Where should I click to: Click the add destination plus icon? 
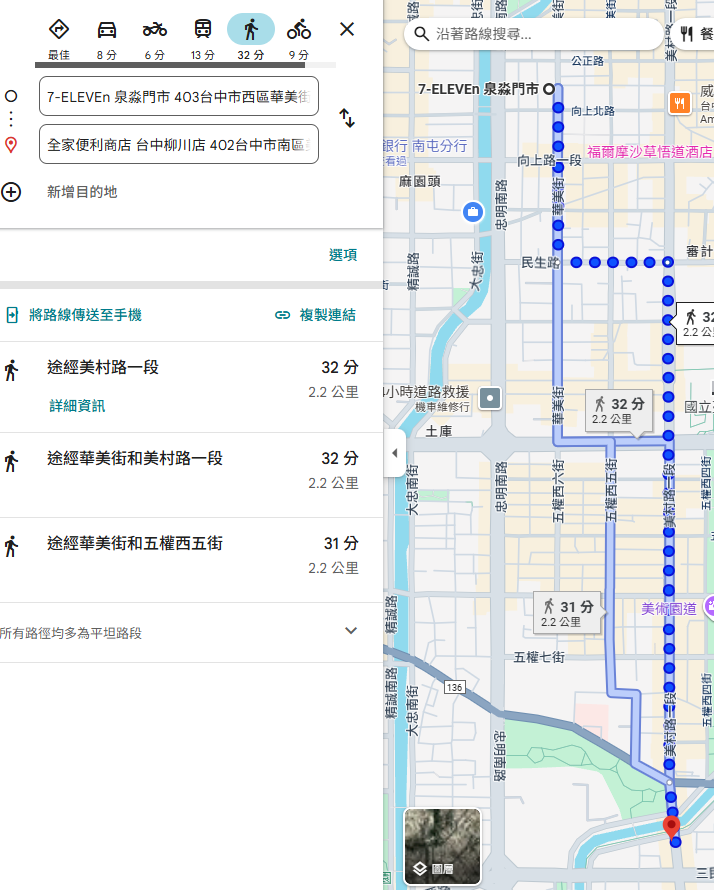coord(11,192)
